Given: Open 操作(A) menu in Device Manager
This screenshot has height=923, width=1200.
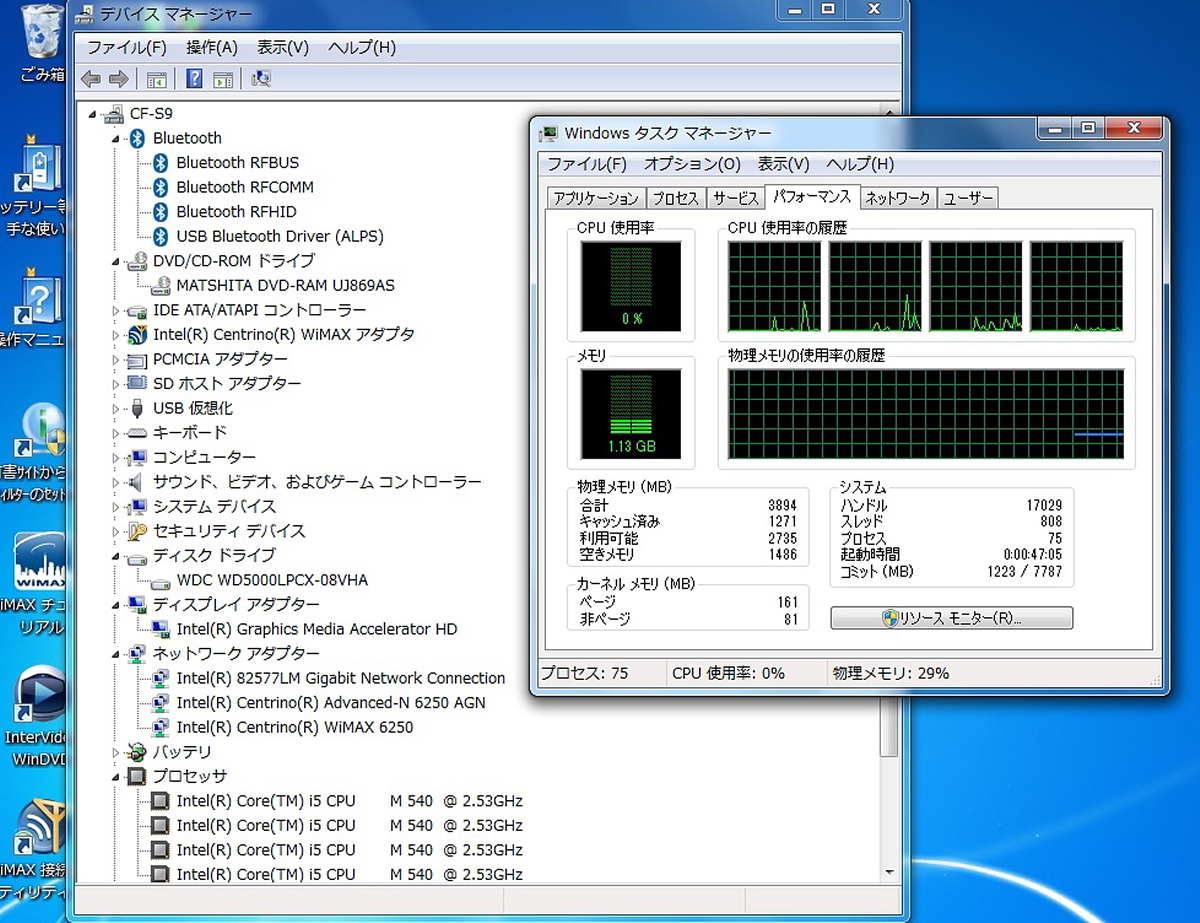Looking at the screenshot, I should coord(212,47).
